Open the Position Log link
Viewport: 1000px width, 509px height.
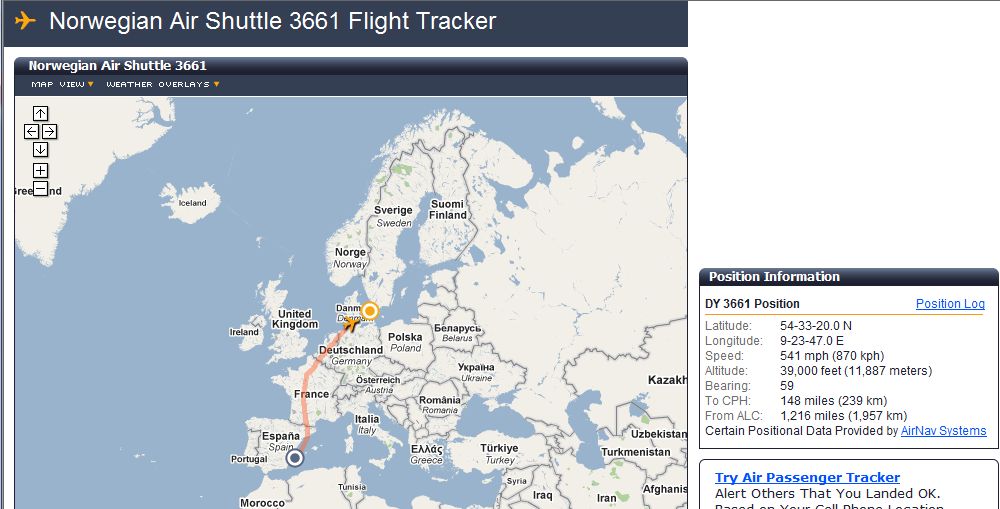[950, 304]
